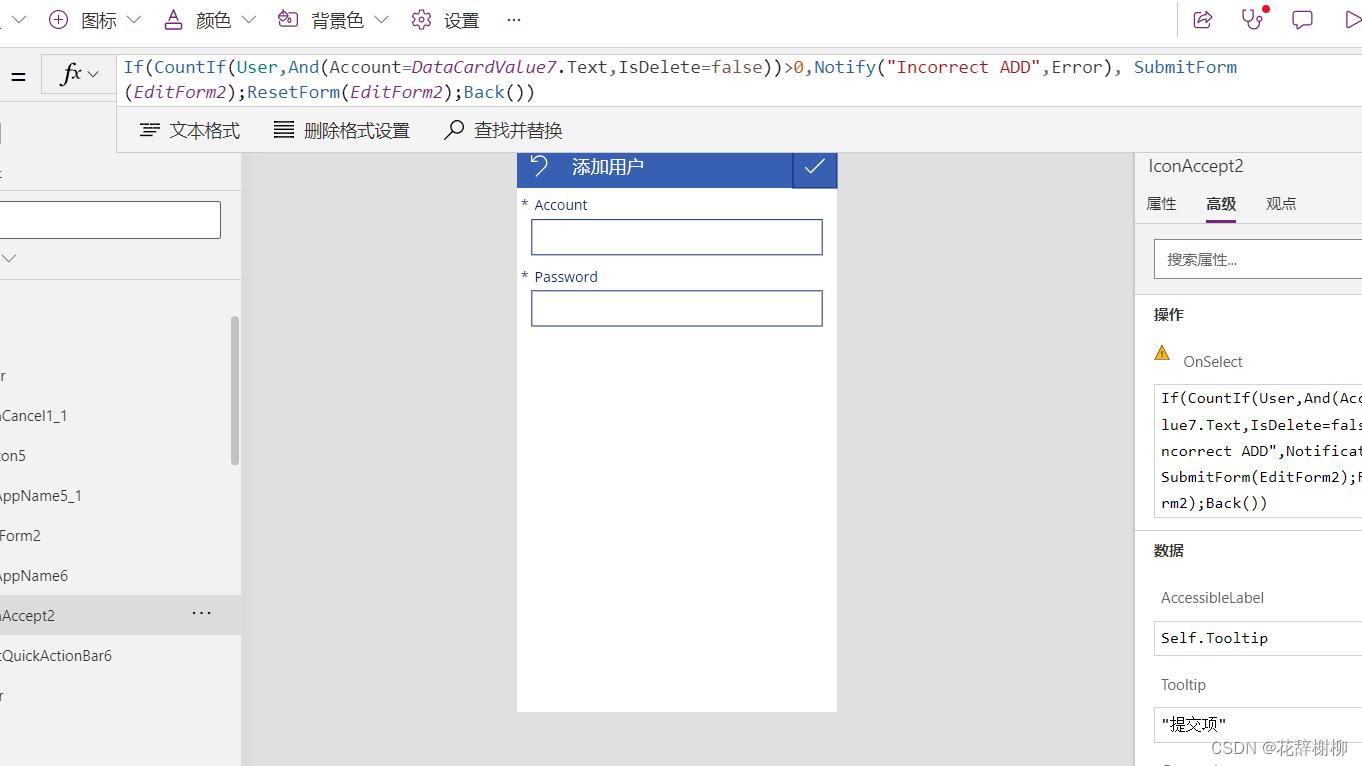Viewport: 1362px width, 766px height.
Task: Open 设置 settings in toolbar
Action: coord(445,20)
